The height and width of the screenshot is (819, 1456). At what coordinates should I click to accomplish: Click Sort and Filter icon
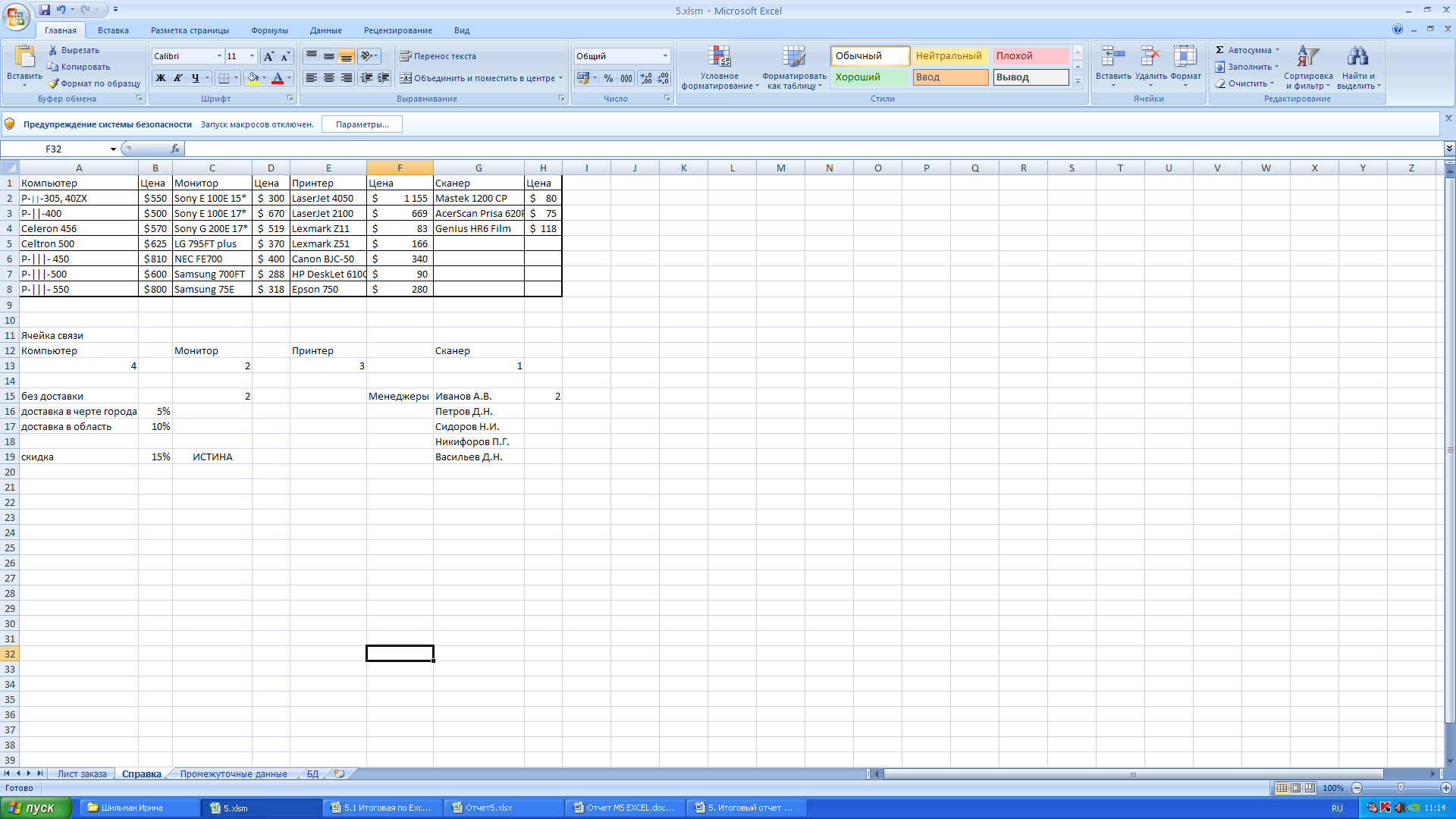tap(1307, 57)
